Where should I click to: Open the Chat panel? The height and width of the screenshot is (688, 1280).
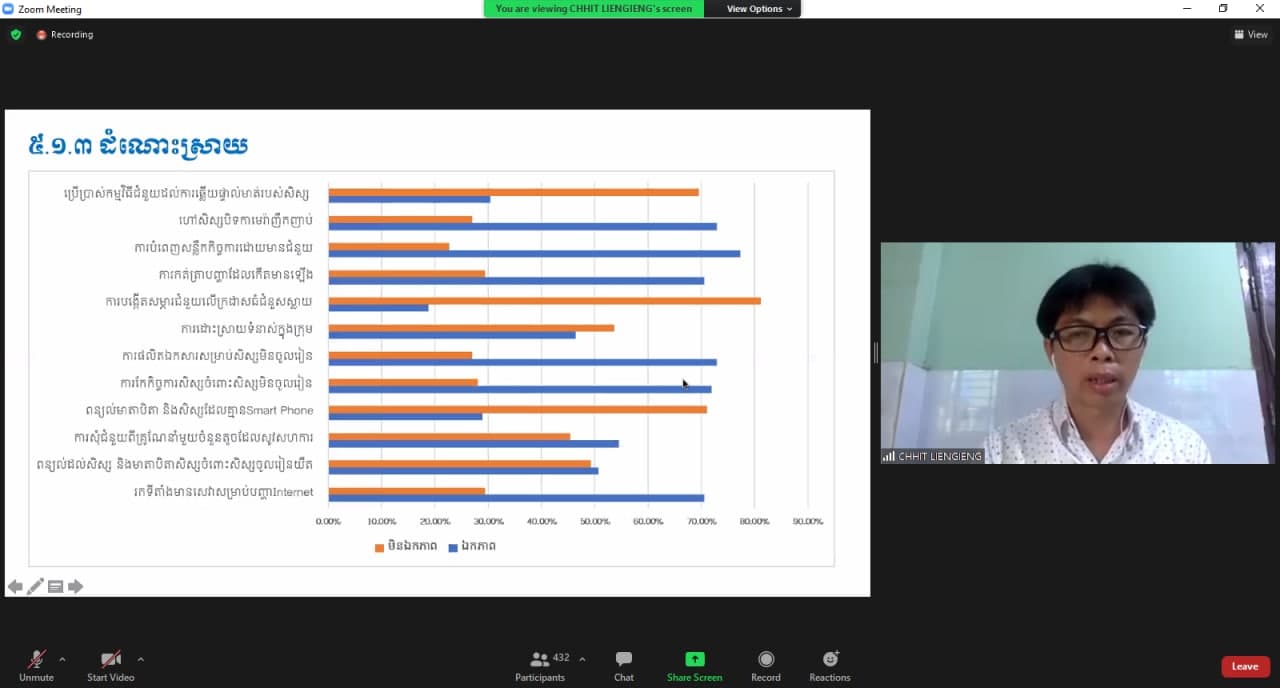coord(624,660)
